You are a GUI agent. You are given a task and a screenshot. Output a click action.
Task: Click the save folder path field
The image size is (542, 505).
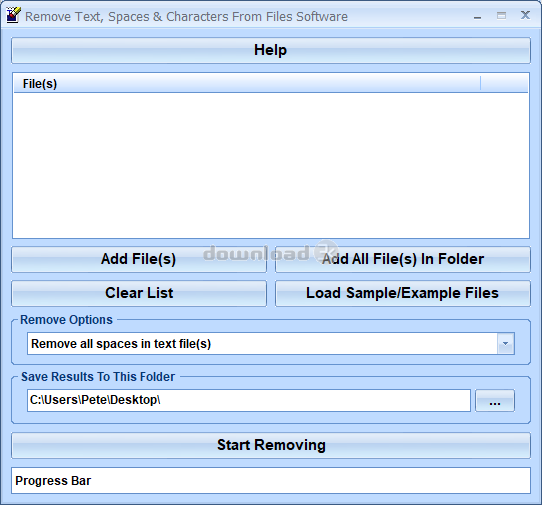pyautogui.click(x=249, y=400)
